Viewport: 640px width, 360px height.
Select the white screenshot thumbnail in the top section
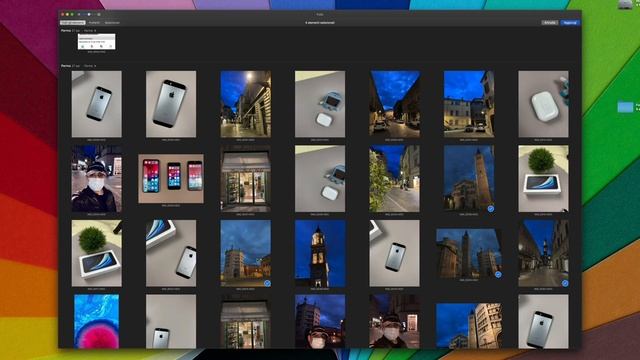97,42
